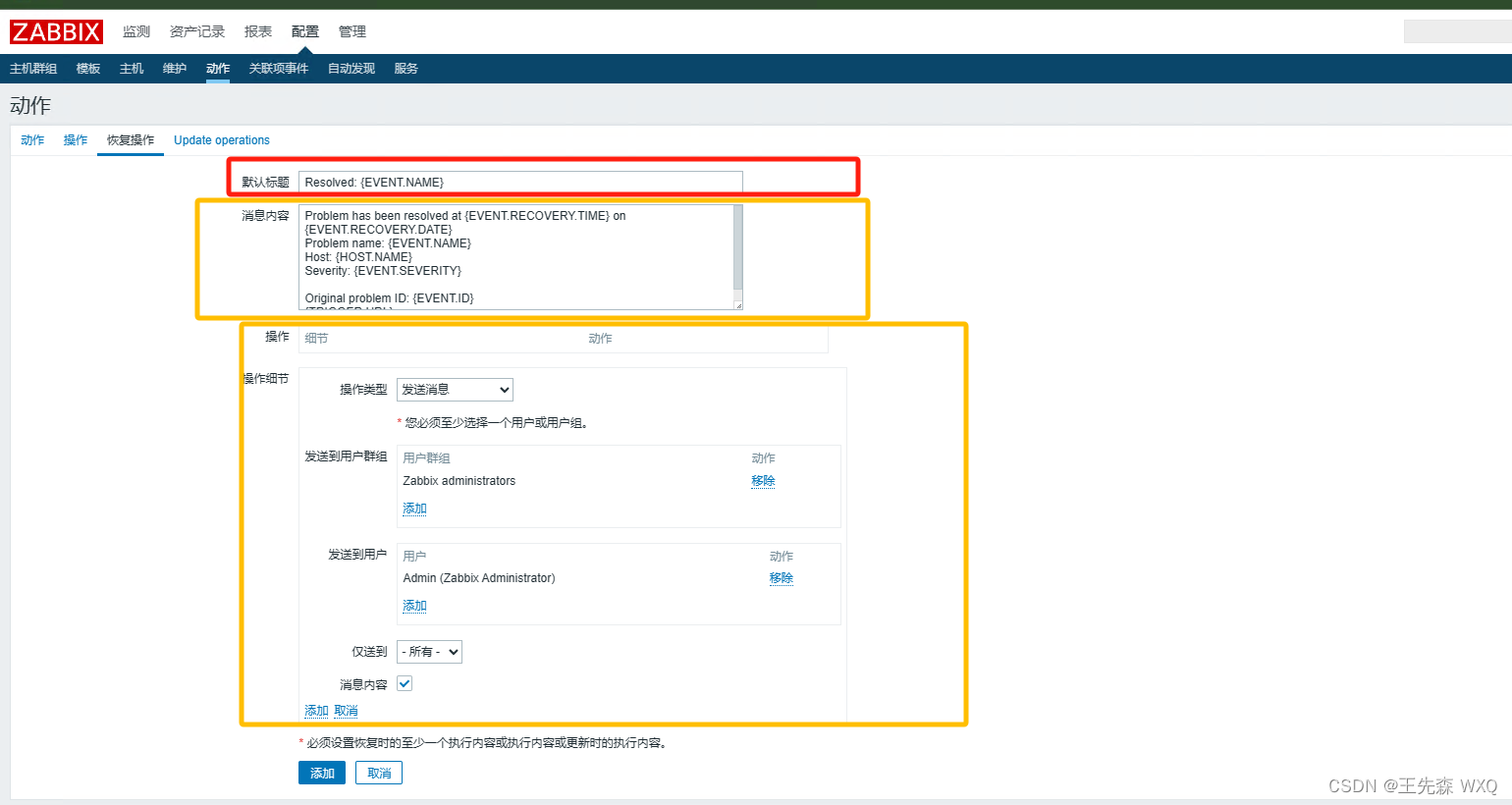Go to 主机 submenu
Screen dimensions: 1512x805
[132, 69]
